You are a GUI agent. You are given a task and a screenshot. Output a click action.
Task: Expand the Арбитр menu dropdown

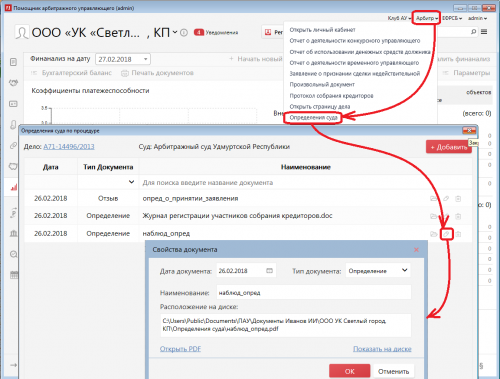point(427,18)
